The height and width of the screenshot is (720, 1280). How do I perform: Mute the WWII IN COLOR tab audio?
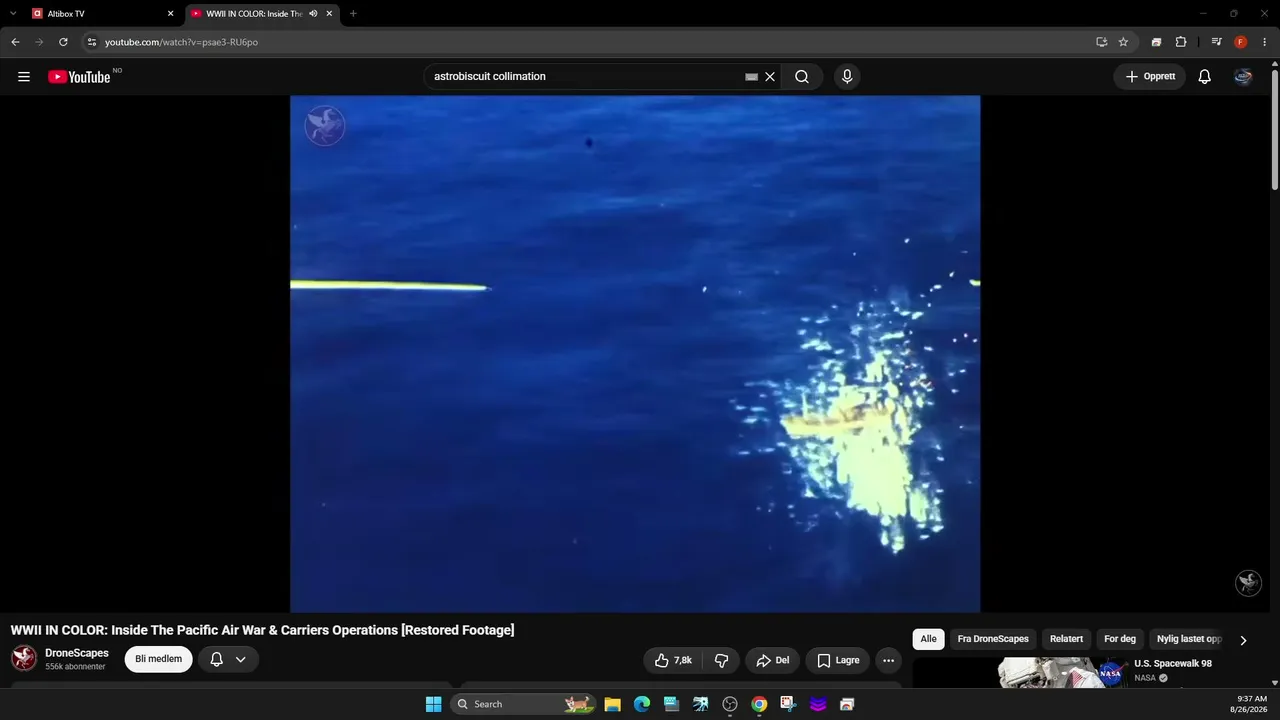tap(313, 14)
